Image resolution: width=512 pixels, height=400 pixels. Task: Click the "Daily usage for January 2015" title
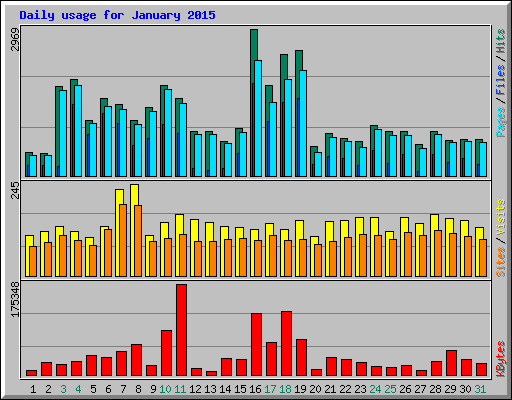point(117,15)
